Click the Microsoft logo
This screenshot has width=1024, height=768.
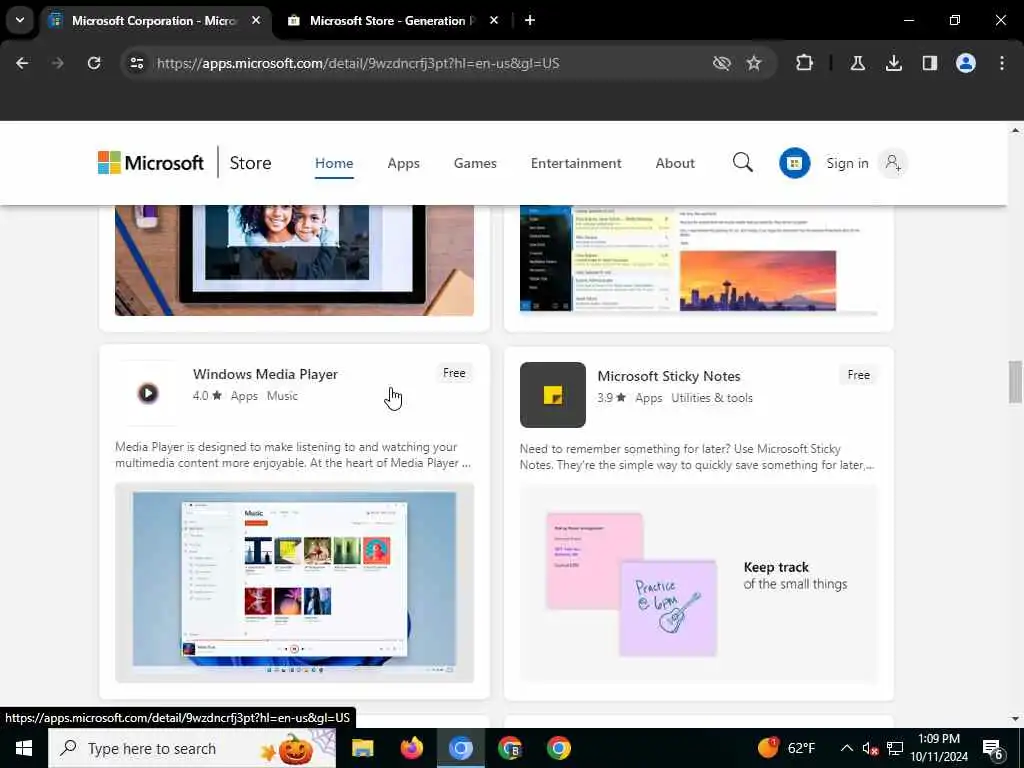pyautogui.click(x=151, y=163)
